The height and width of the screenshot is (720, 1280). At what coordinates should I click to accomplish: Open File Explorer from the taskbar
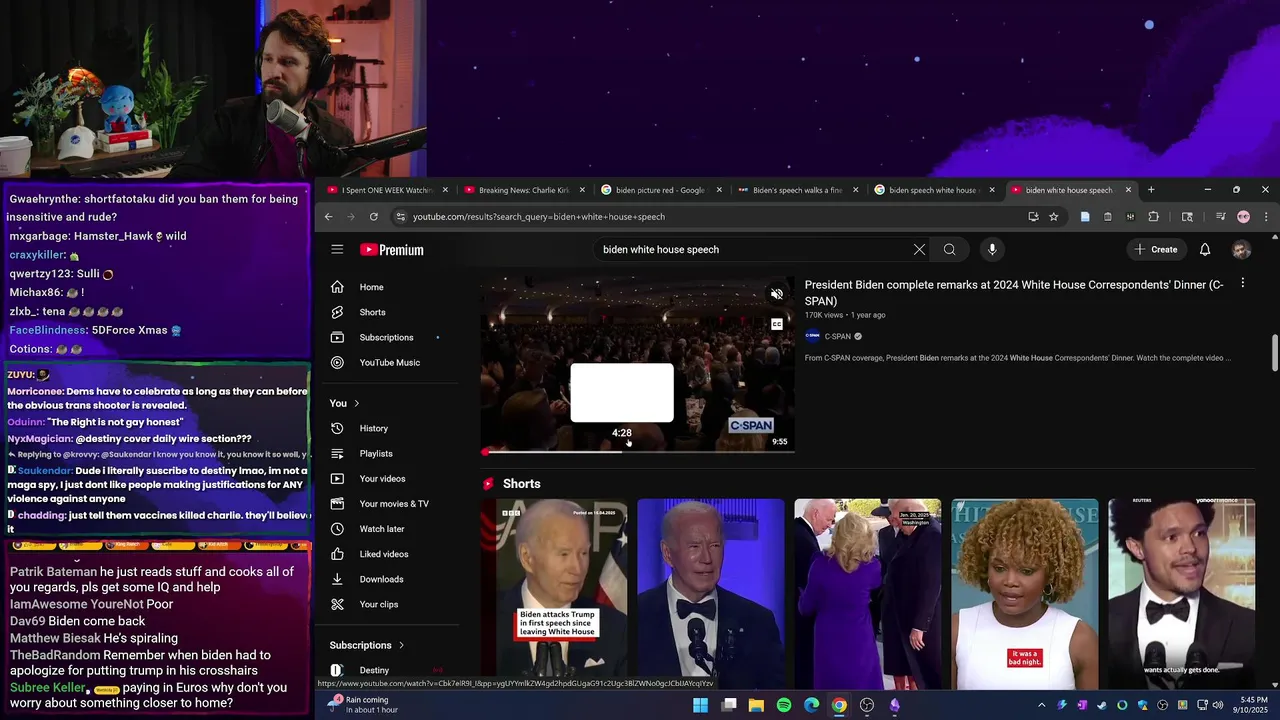click(756, 705)
